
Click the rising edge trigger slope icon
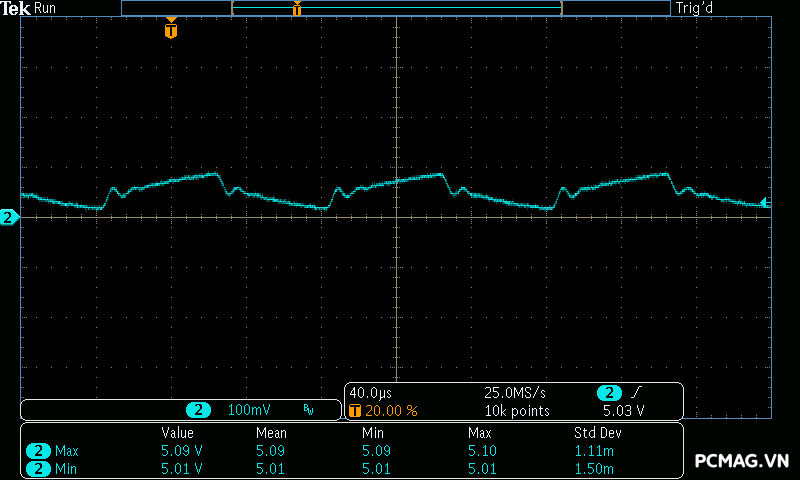(x=636, y=393)
